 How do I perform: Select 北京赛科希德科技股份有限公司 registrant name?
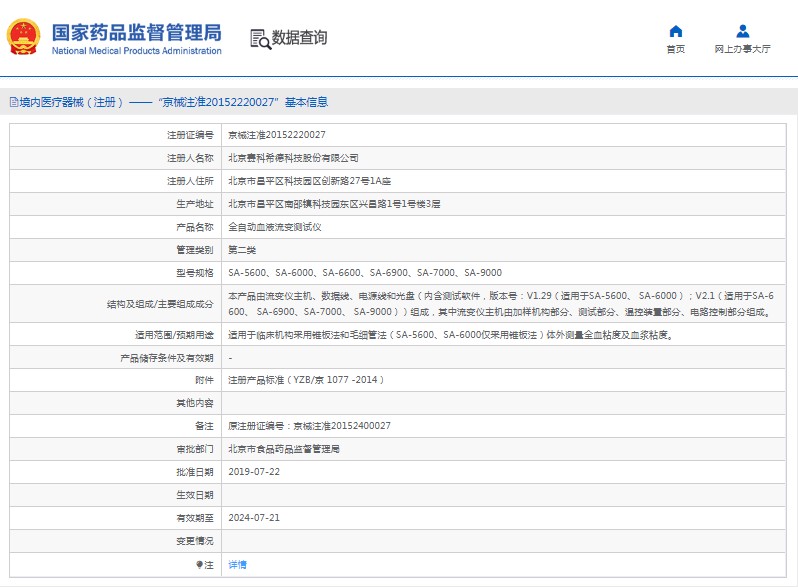293,158
